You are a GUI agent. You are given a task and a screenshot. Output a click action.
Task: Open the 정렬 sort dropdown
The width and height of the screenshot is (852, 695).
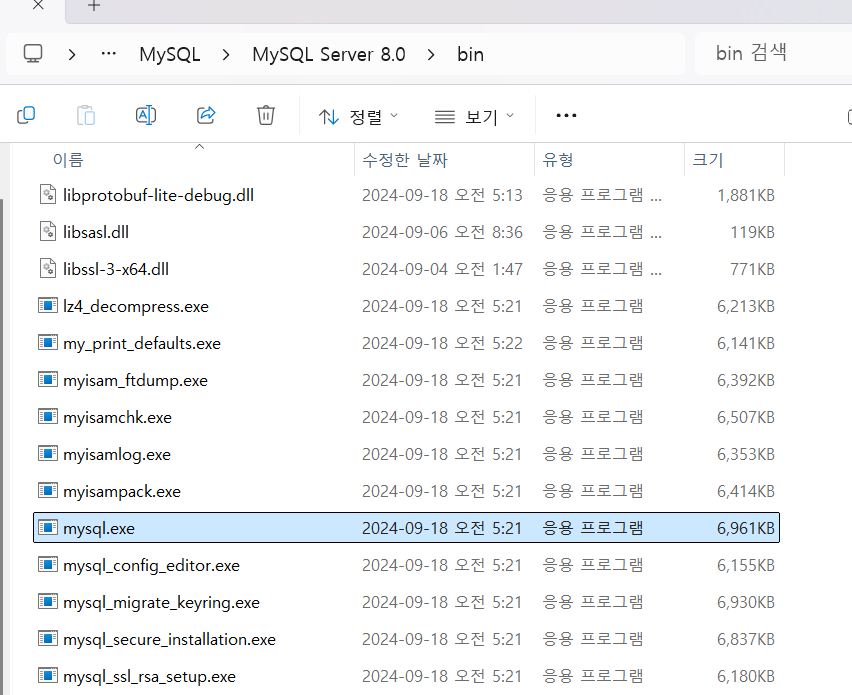pyautogui.click(x=359, y=116)
